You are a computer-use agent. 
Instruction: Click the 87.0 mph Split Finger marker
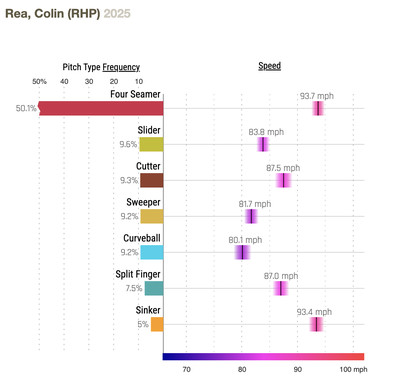pos(281,288)
